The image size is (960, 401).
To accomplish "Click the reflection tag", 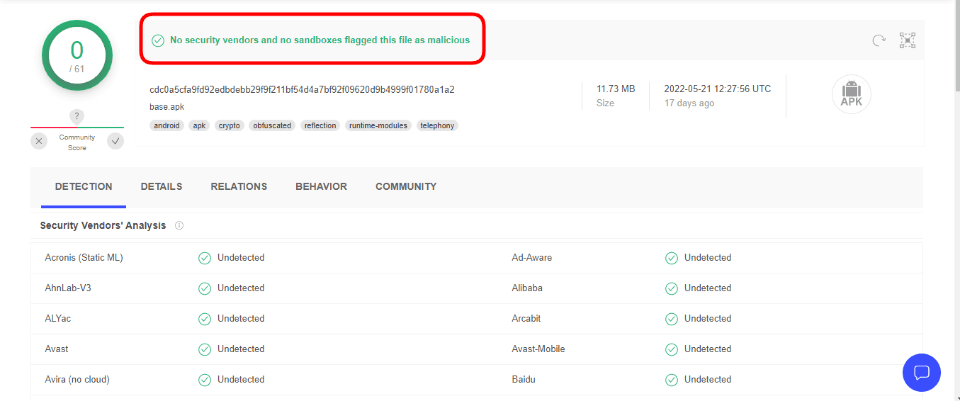I will tap(320, 126).
